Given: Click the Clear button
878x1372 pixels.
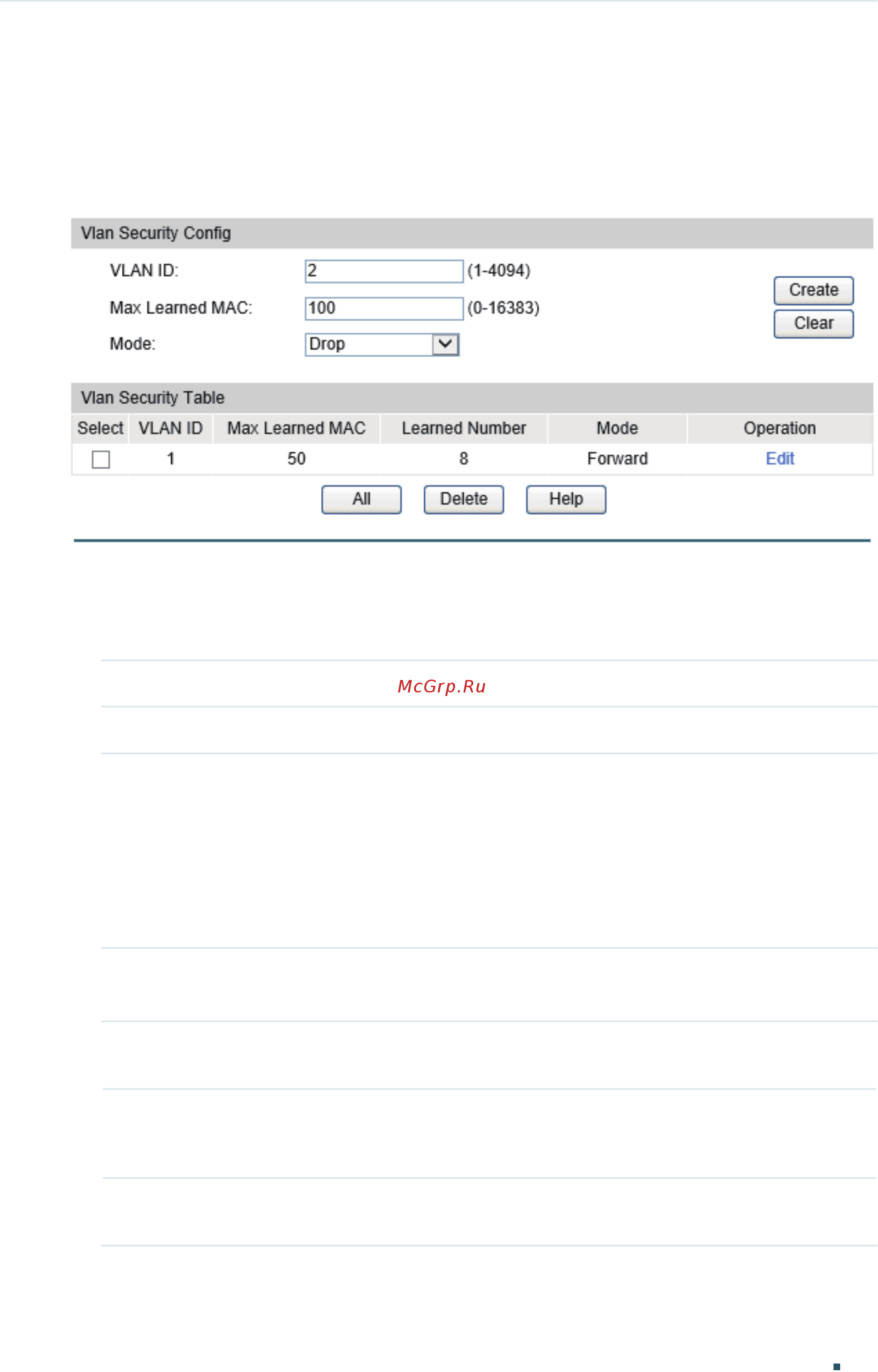Looking at the screenshot, I should coord(814,324).
